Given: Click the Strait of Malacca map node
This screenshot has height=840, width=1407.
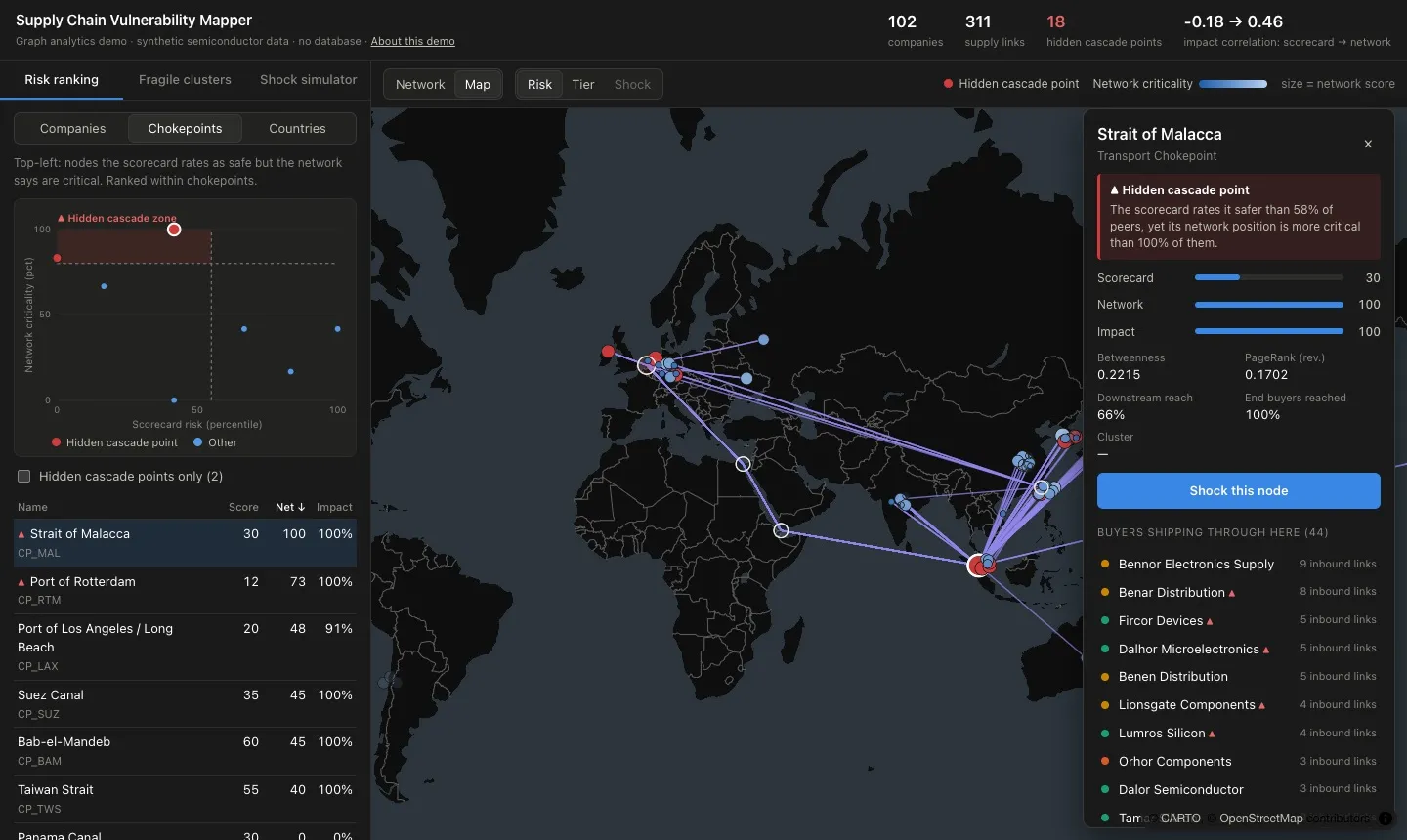Looking at the screenshot, I should click(977, 565).
